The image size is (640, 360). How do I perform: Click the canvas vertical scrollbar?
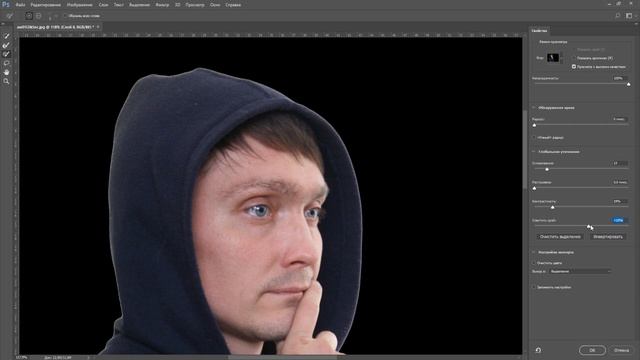click(x=525, y=149)
